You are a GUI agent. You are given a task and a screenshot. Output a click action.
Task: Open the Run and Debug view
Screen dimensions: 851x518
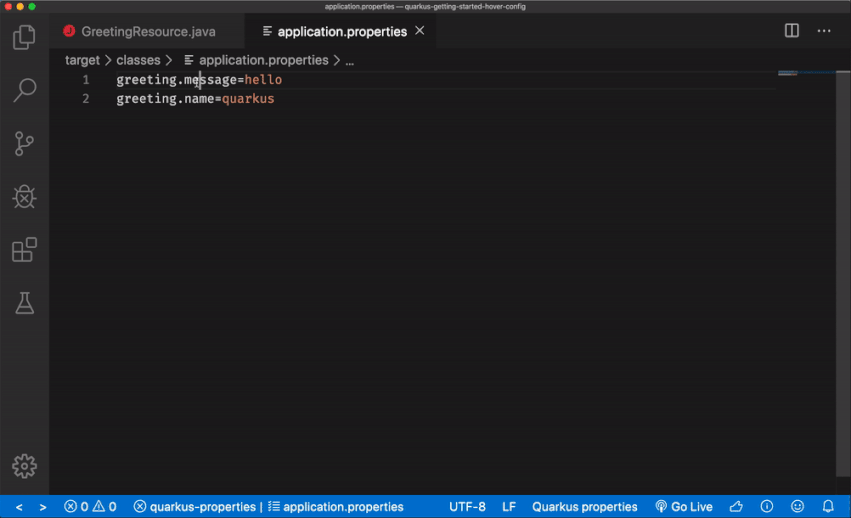(x=24, y=197)
